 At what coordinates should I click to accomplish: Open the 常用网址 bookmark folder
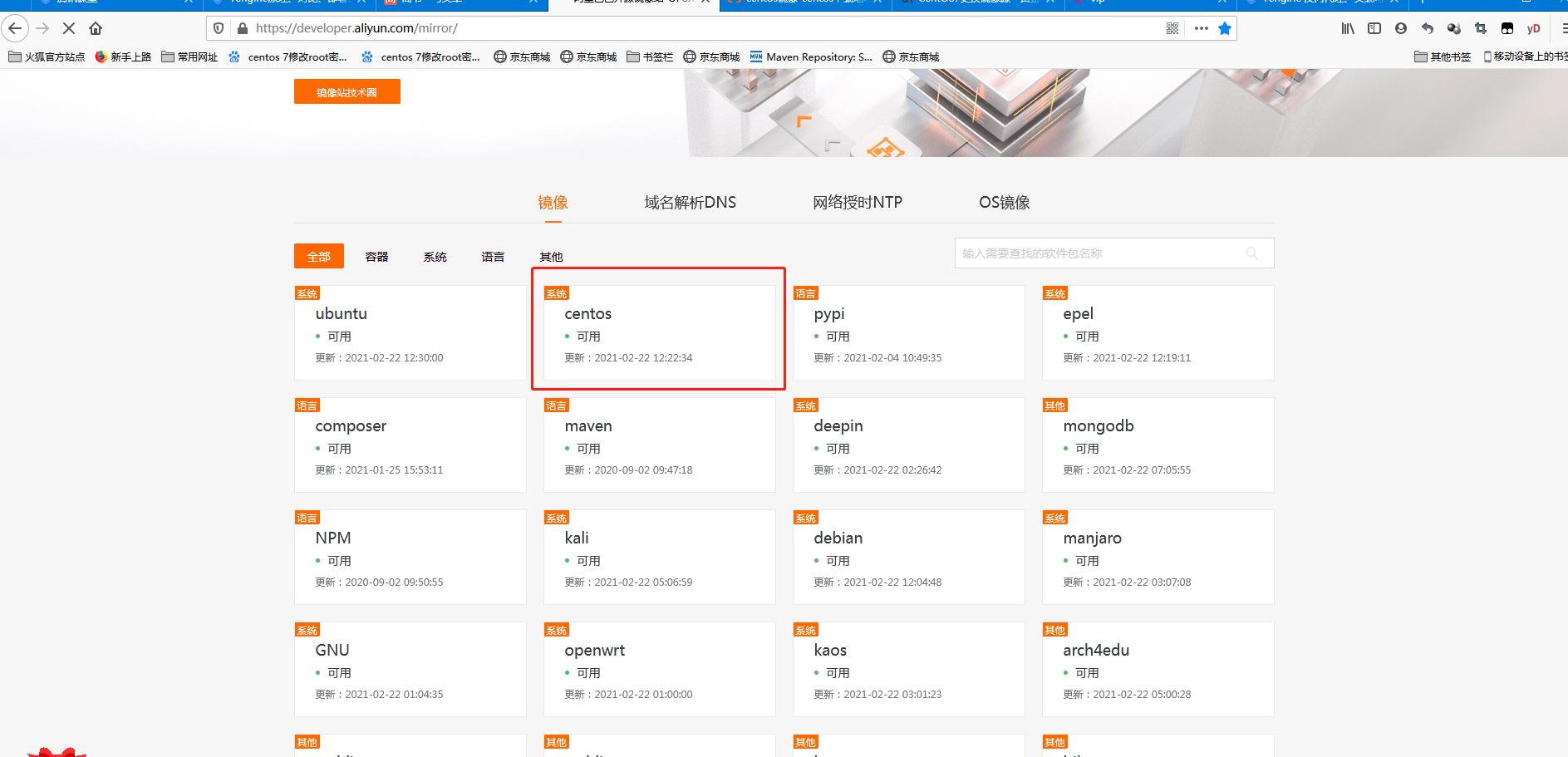point(189,57)
